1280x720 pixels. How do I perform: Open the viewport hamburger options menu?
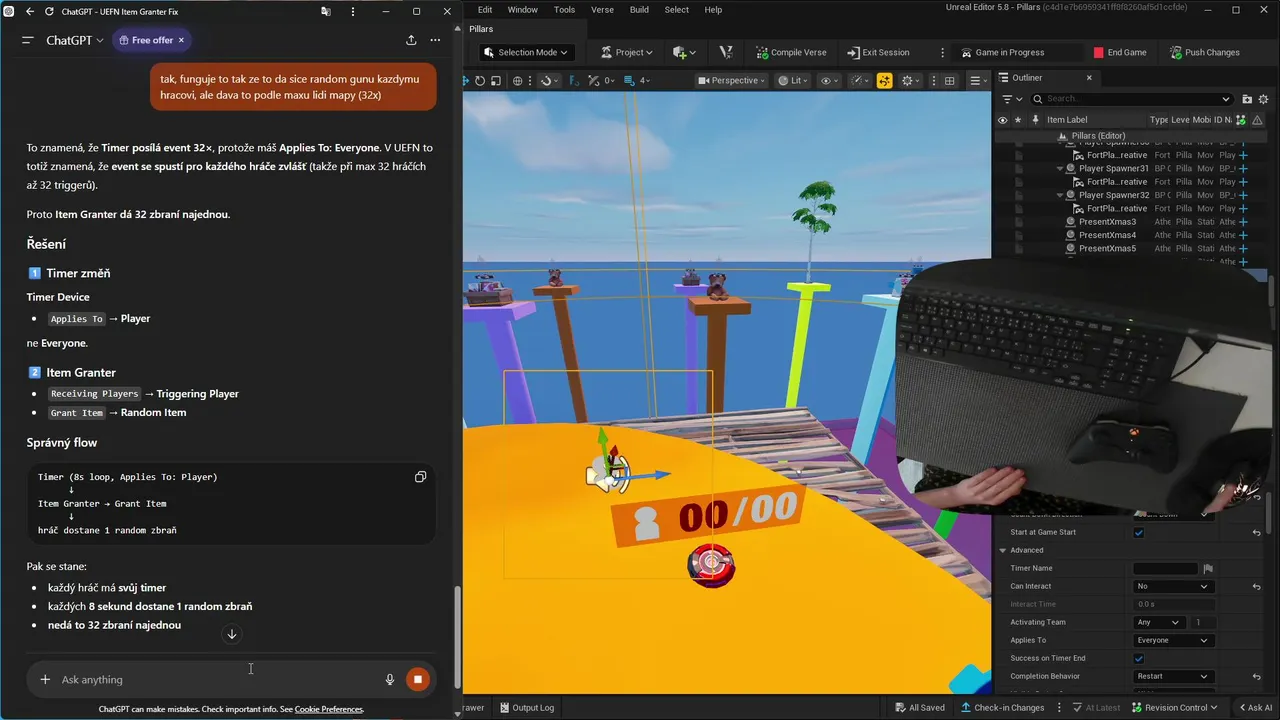pos(978,80)
